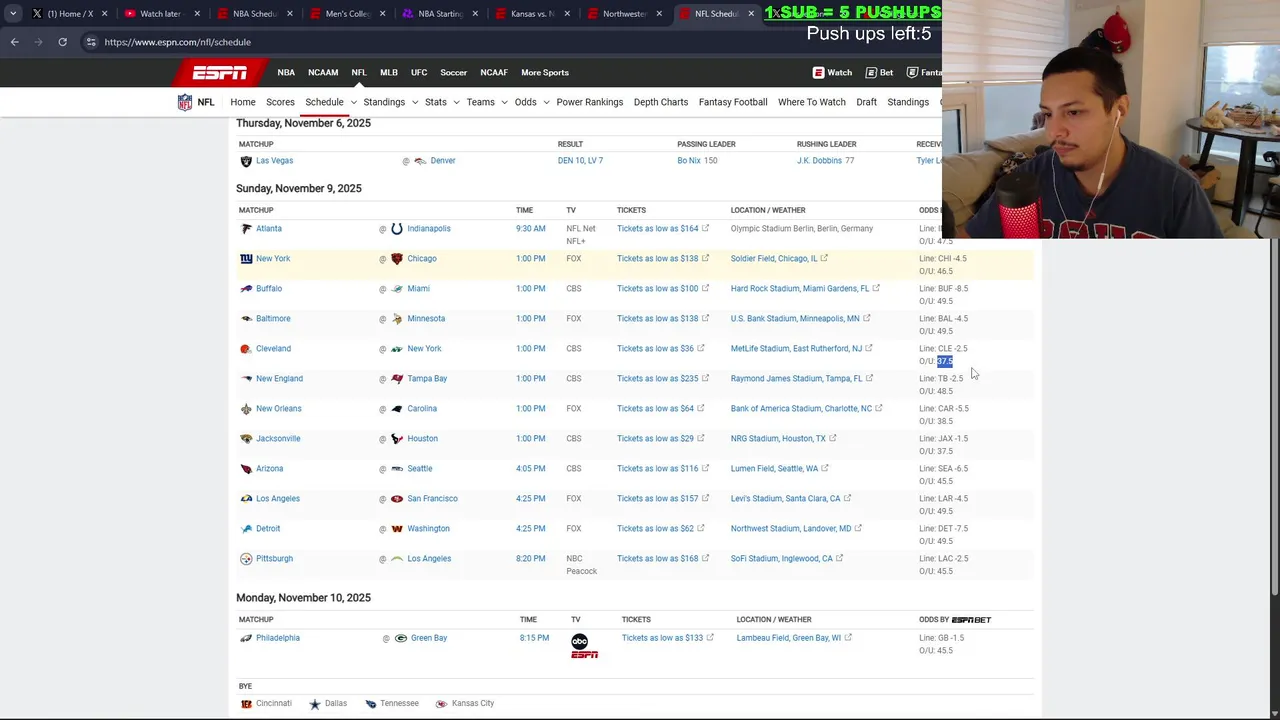This screenshot has height=720, width=1280.
Task: Open Fantasy Football in NFL subnav
Action: tap(733, 102)
